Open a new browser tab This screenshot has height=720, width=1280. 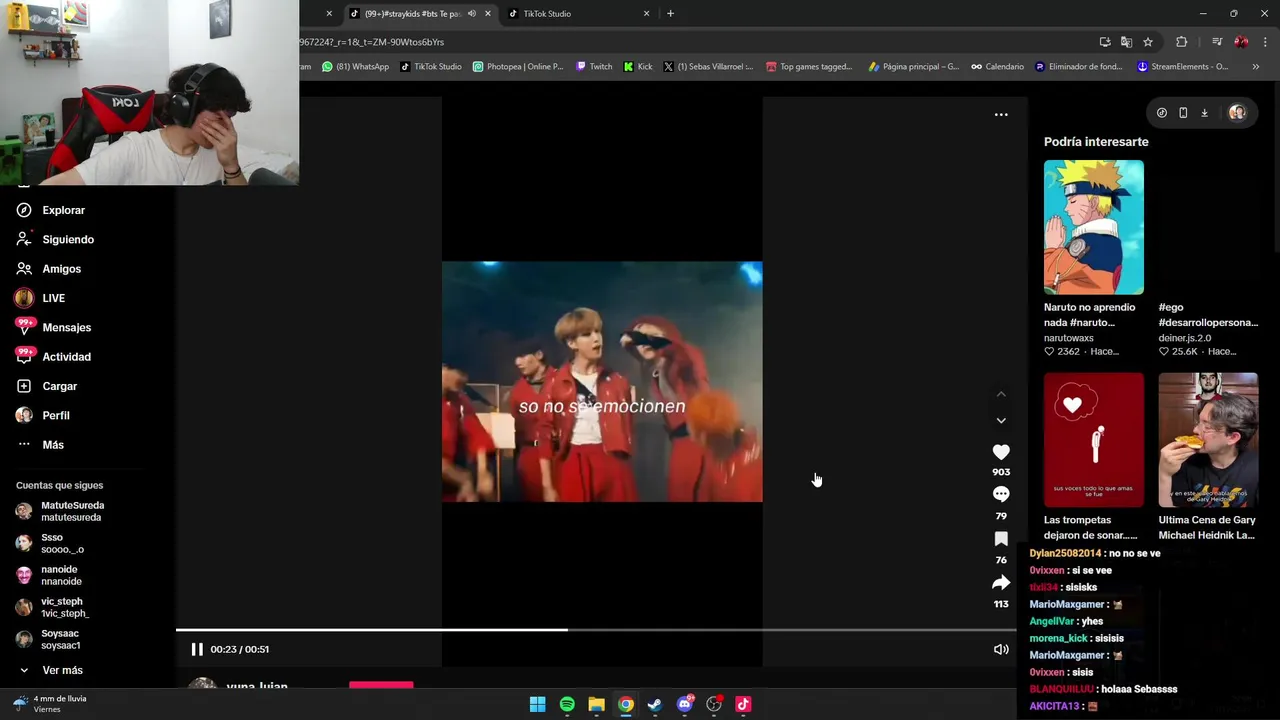670,14
